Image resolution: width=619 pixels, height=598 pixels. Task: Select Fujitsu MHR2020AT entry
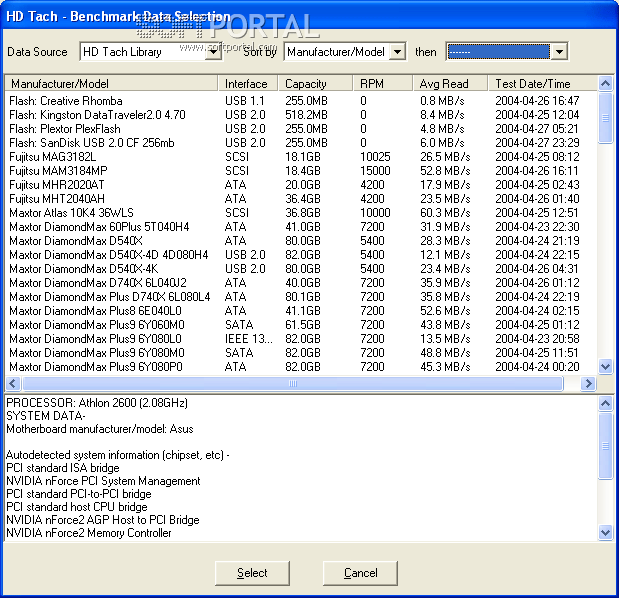pyautogui.click(x=301, y=185)
